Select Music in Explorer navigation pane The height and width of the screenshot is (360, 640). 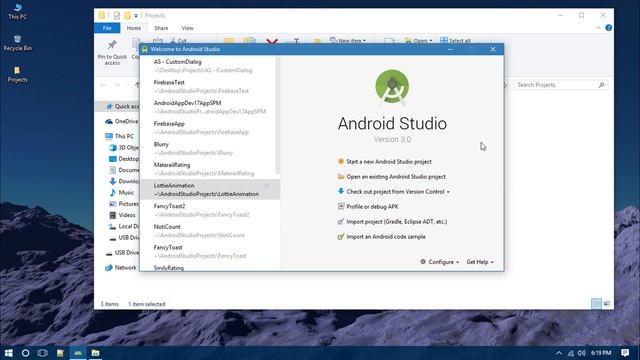click(x=122, y=192)
